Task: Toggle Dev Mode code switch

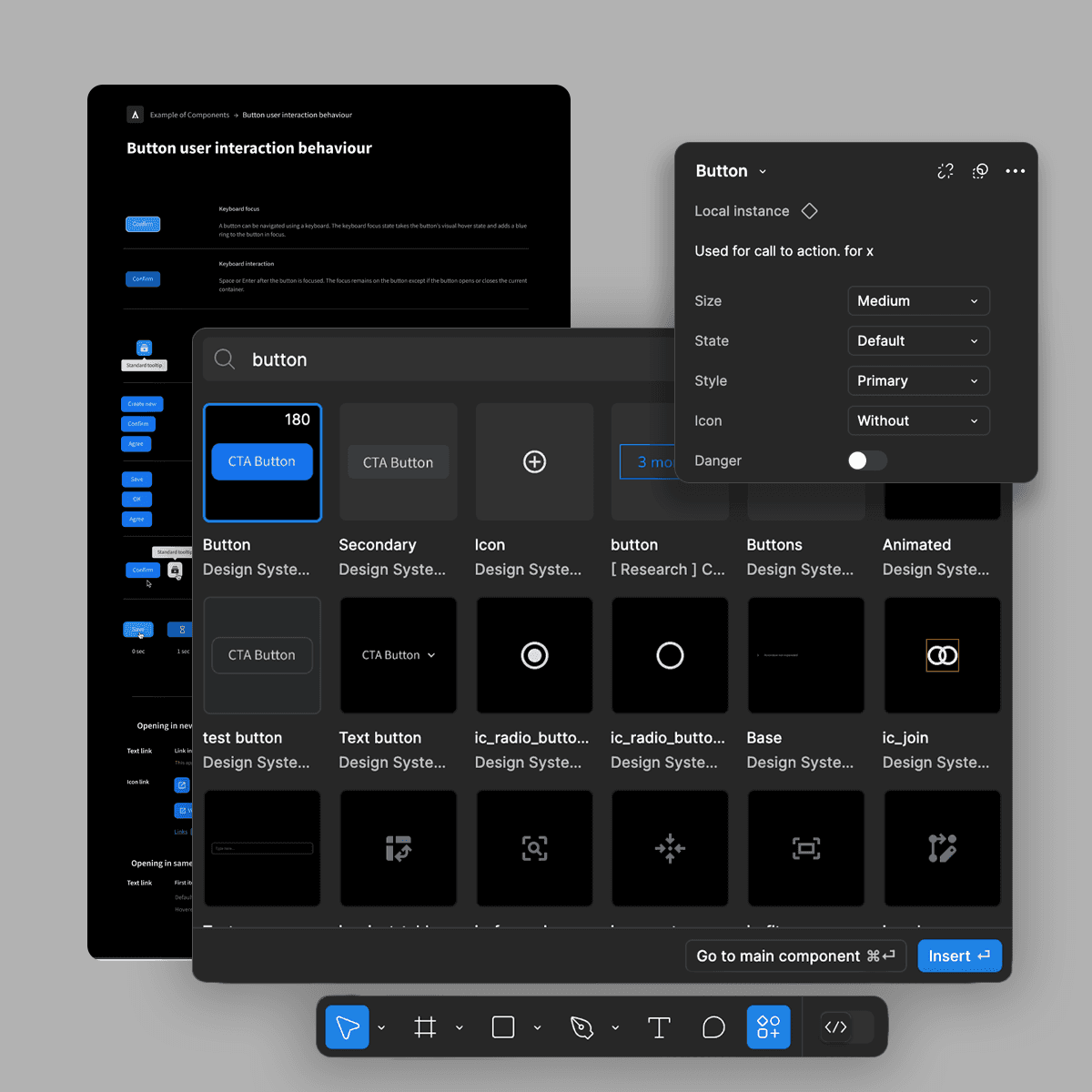Action: (847, 1027)
